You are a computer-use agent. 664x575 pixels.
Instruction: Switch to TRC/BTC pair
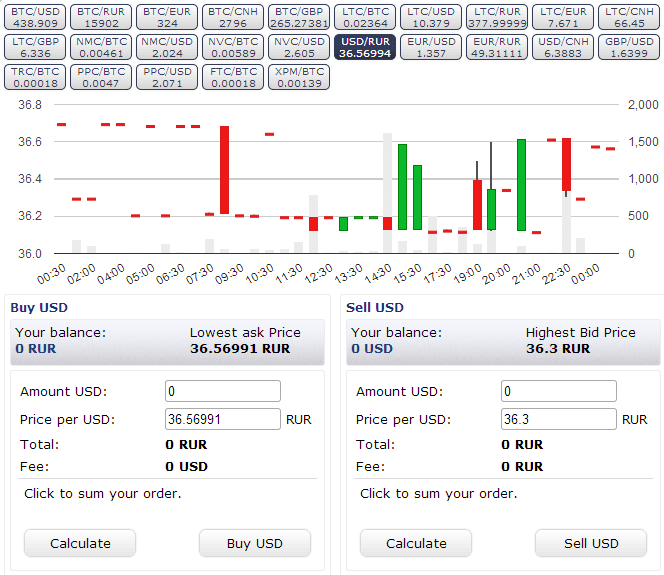35,77
